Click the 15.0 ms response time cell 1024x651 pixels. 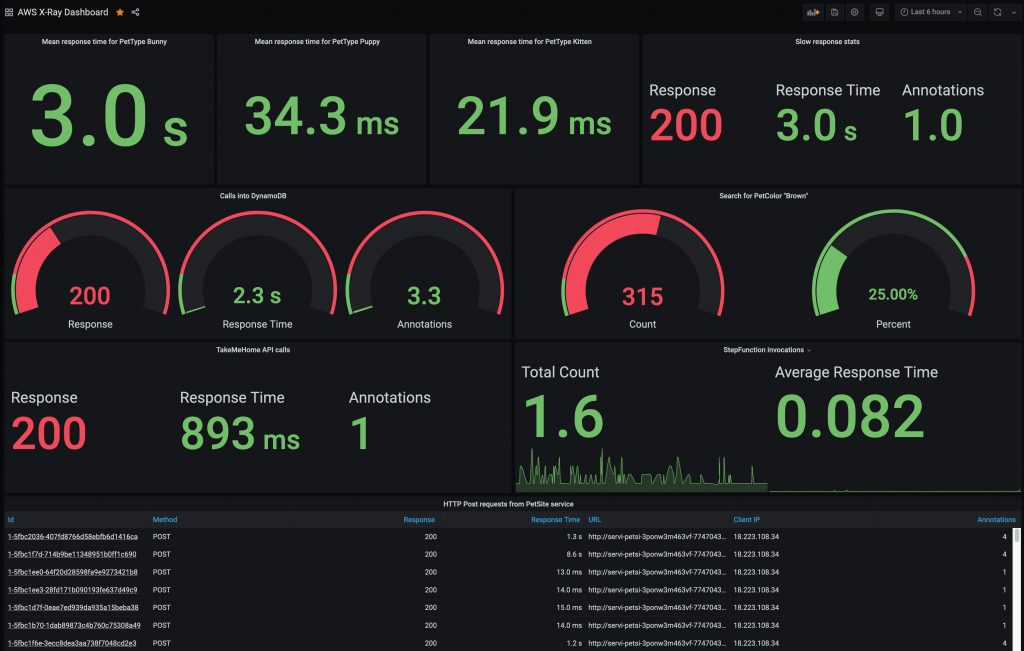[569, 607]
